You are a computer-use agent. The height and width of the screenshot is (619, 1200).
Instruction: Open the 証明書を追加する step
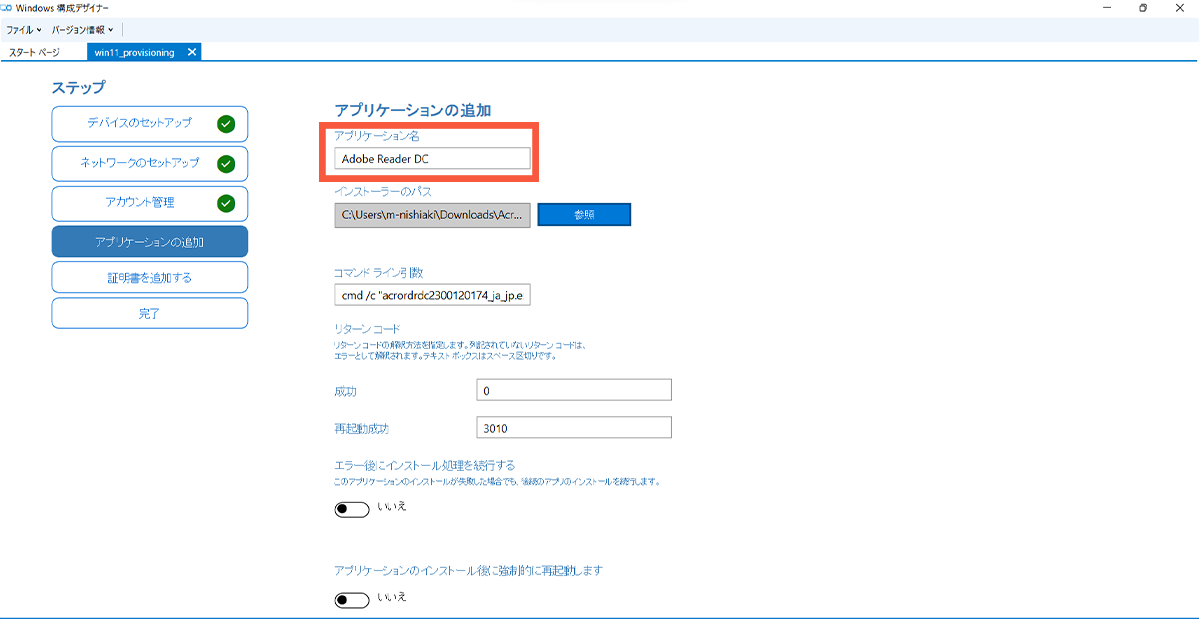(149, 277)
